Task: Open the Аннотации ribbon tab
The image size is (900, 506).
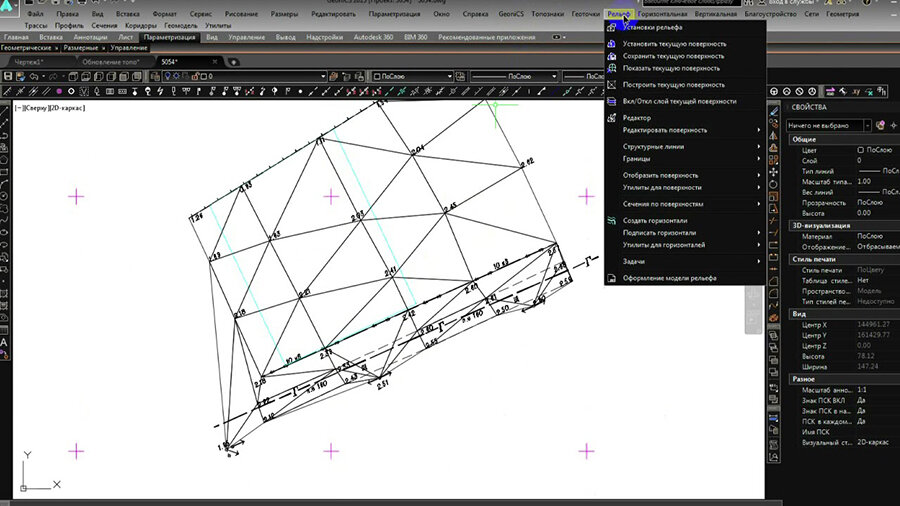Action: click(91, 37)
